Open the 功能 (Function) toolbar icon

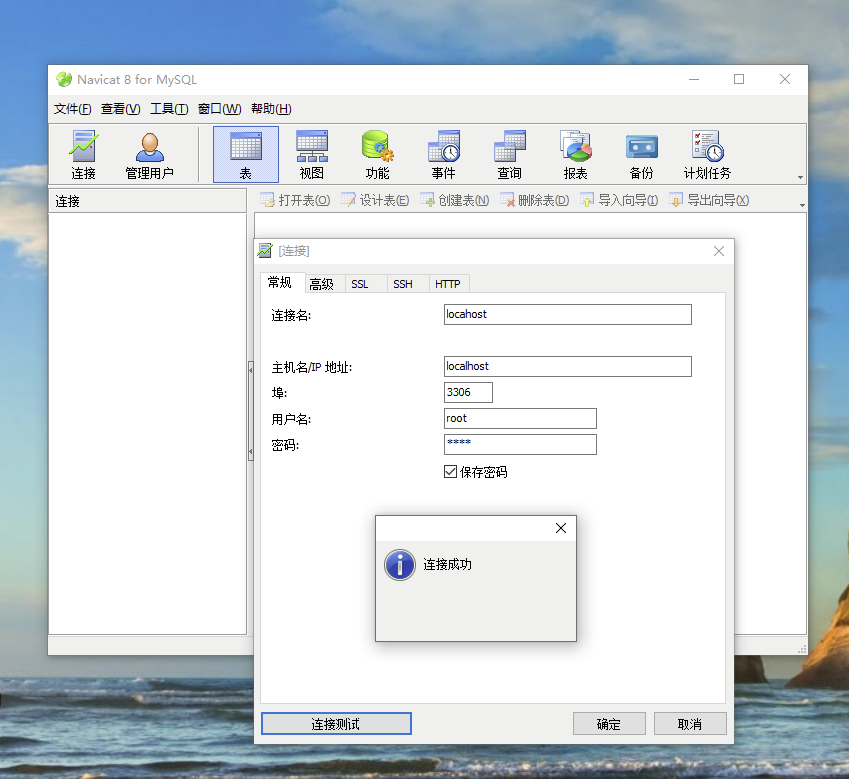click(377, 155)
